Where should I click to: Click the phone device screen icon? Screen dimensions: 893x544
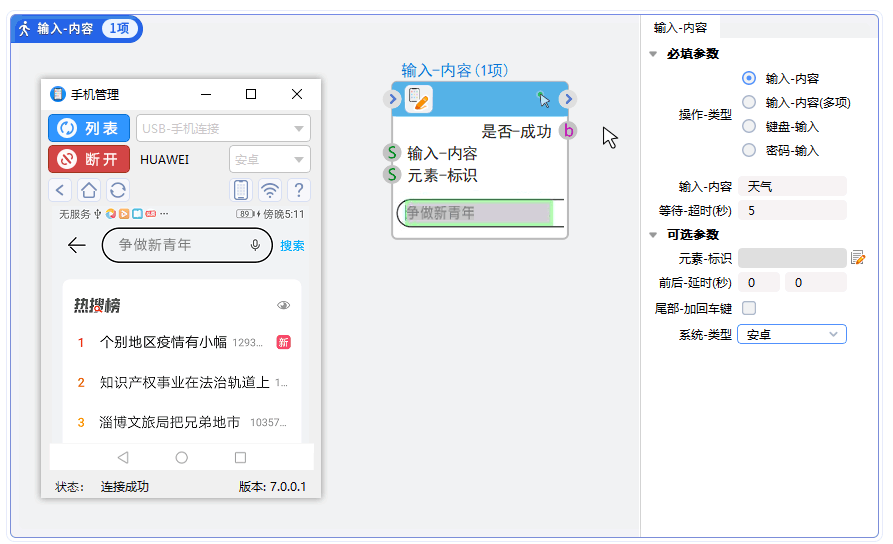point(241,190)
